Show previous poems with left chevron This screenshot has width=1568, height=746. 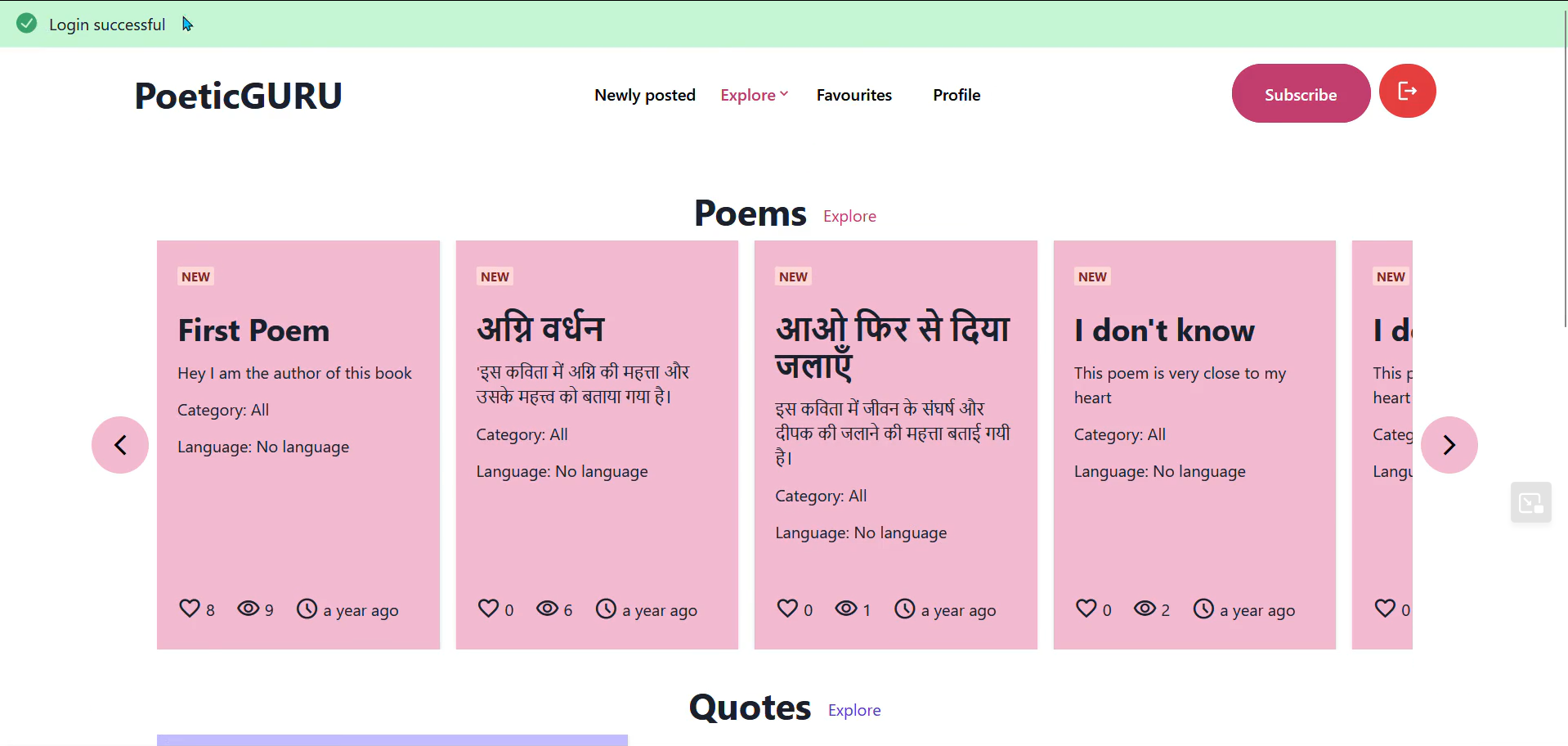coord(120,445)
